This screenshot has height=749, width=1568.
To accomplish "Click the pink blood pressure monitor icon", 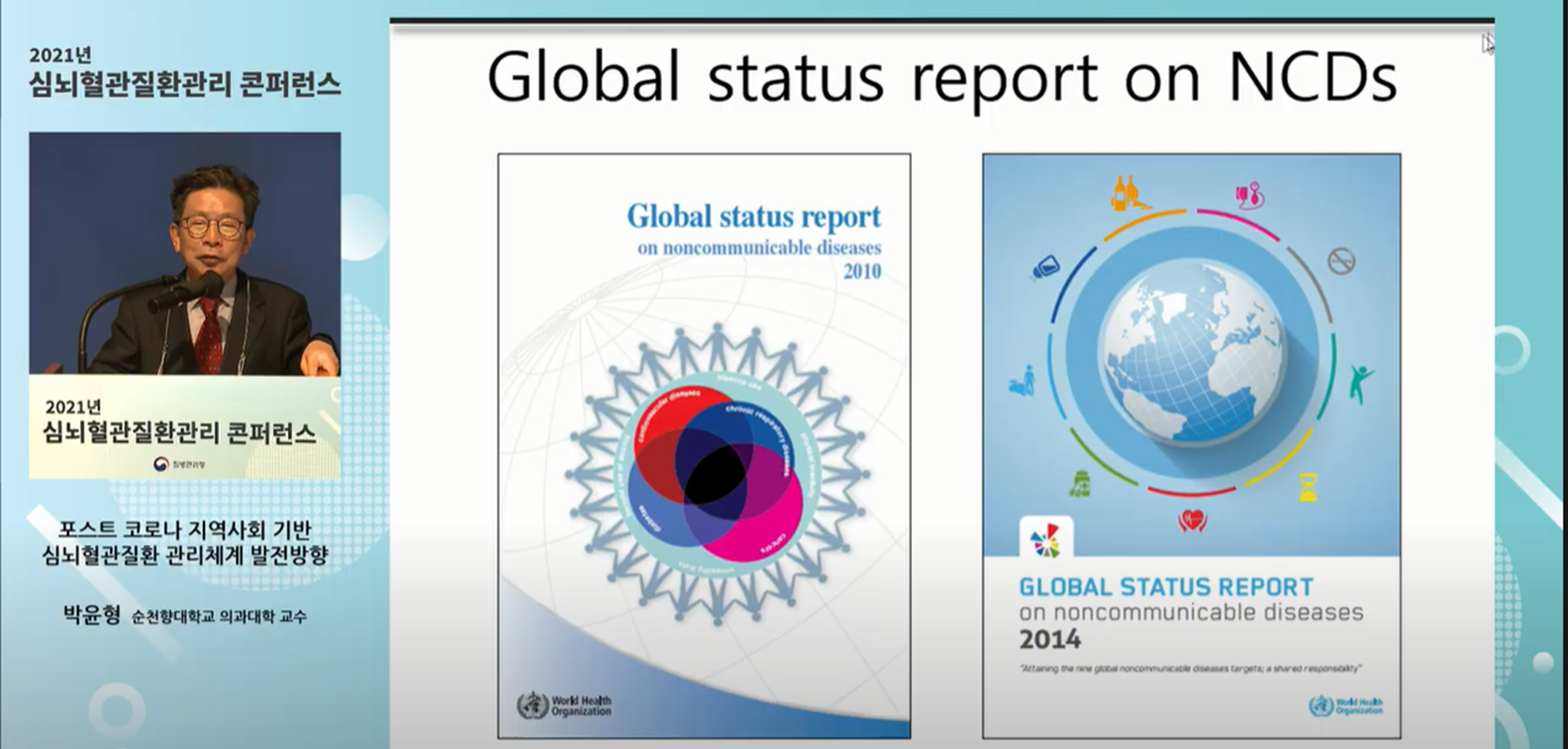I will coord(1249,195).
